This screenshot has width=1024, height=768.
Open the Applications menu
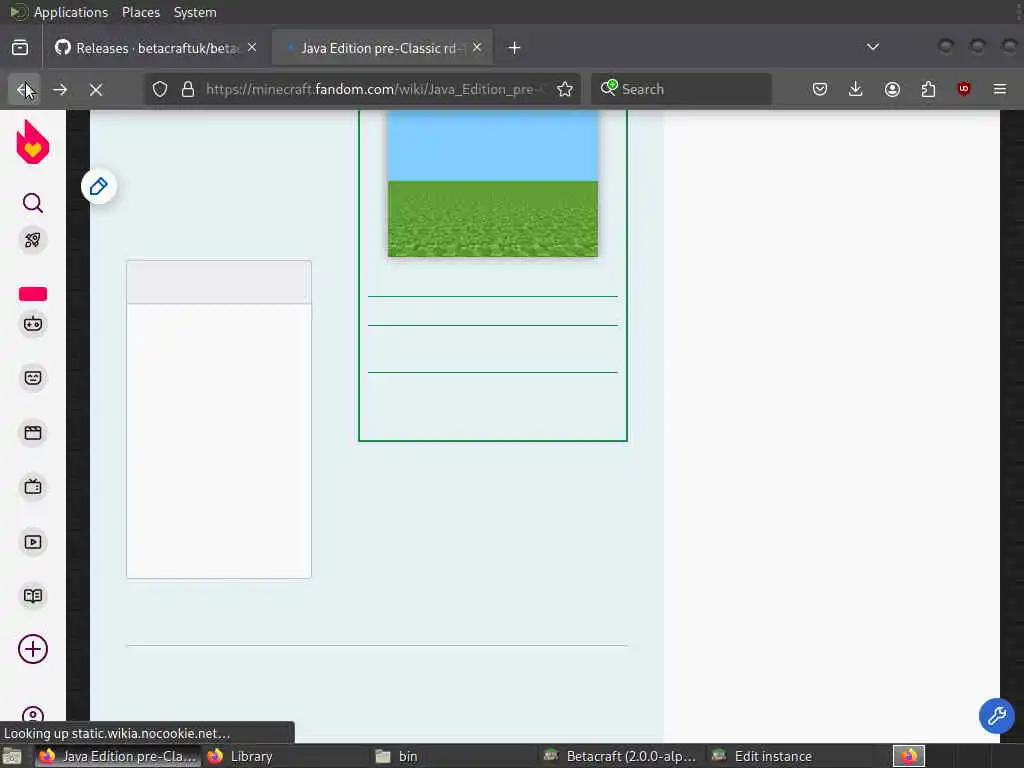click(71, 12)
